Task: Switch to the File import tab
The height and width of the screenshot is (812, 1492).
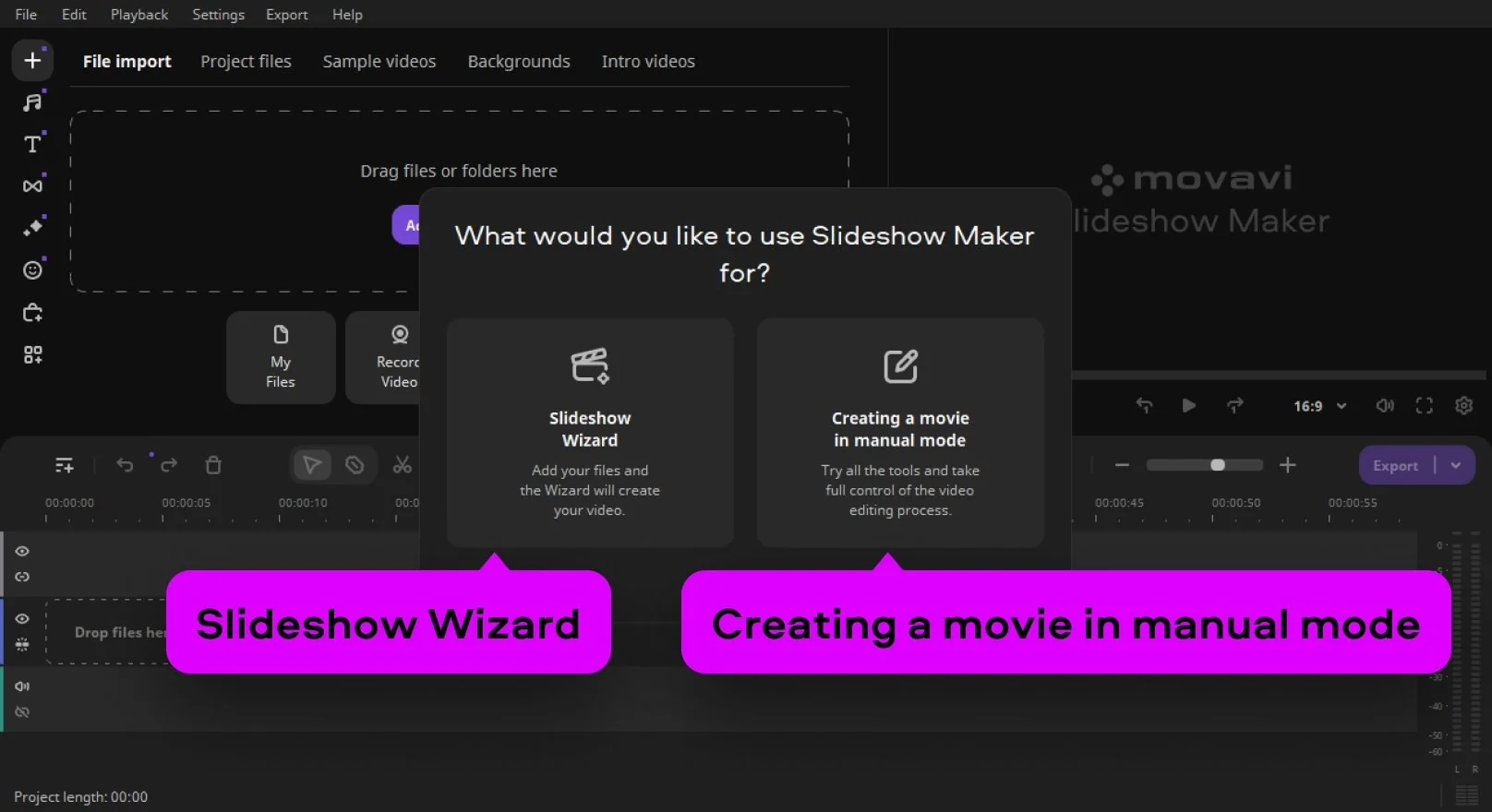Action: pyautogui.click(x=126, y=62)
